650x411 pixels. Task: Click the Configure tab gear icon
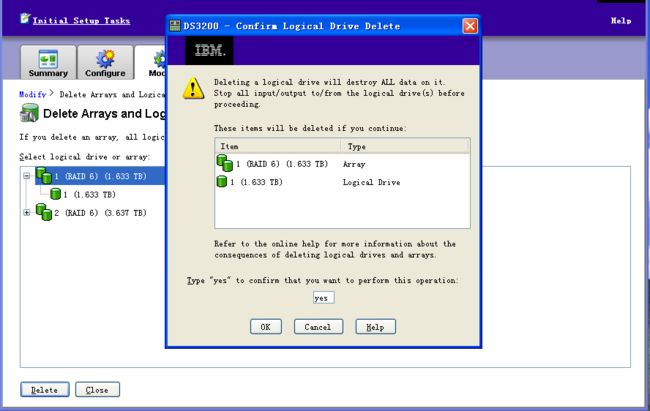105,58
